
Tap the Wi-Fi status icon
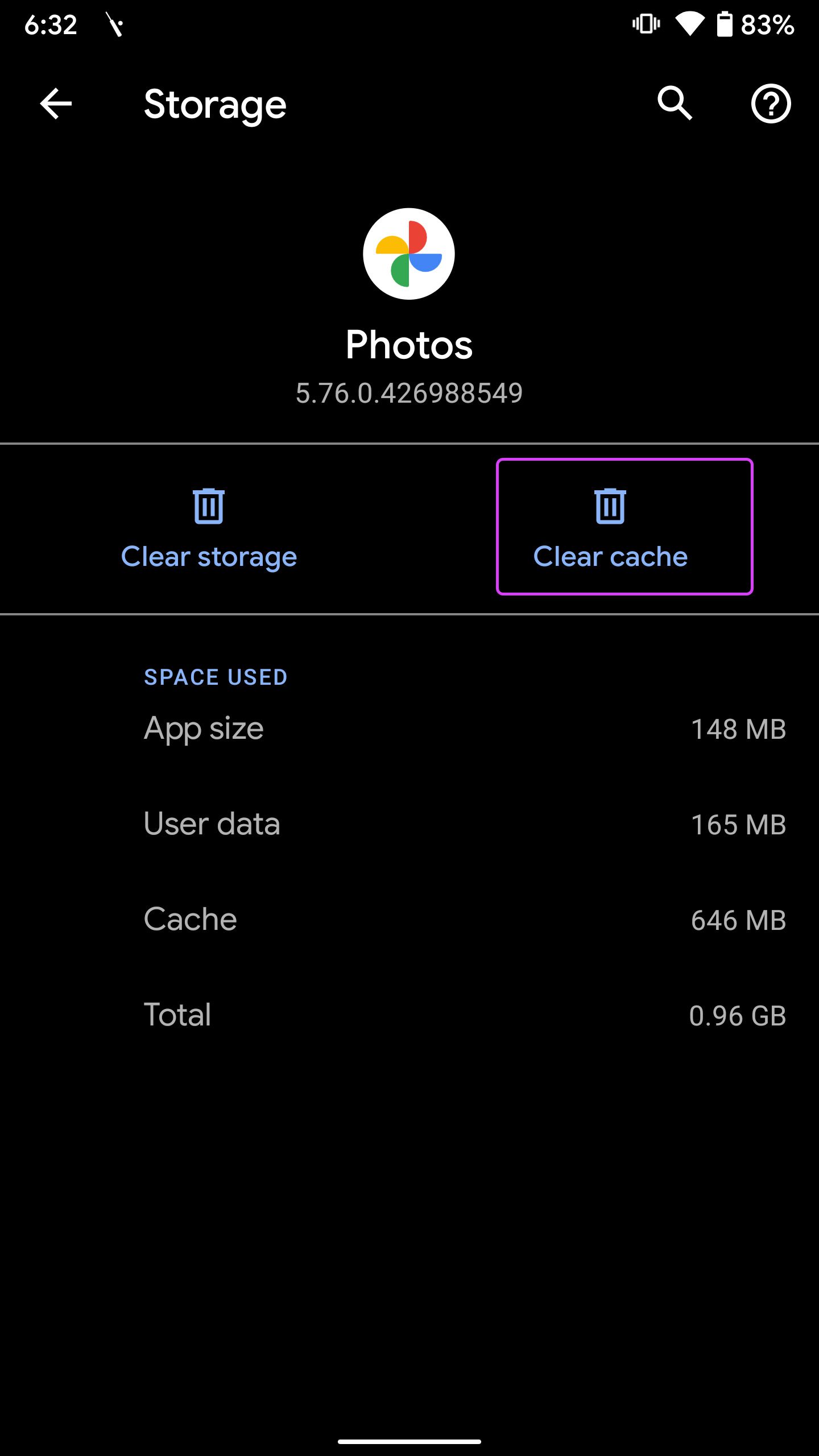(x=689, y=24)
